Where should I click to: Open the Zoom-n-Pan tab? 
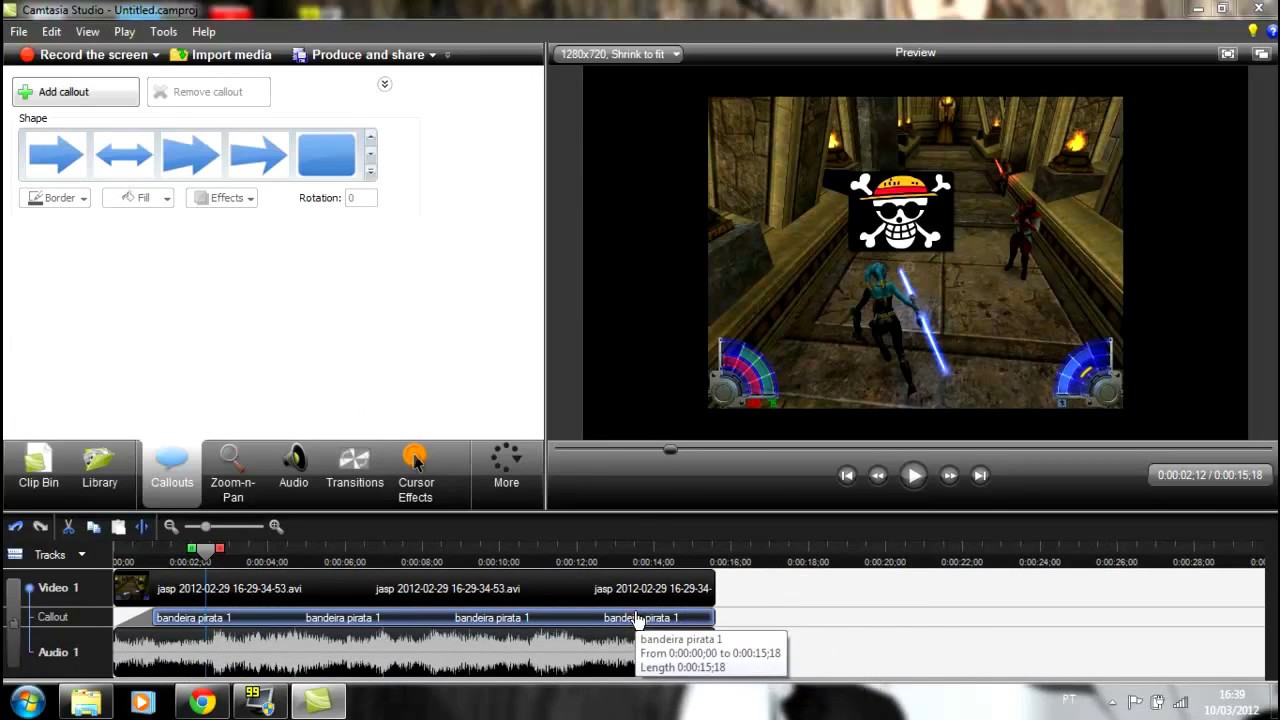click(232, 473)
